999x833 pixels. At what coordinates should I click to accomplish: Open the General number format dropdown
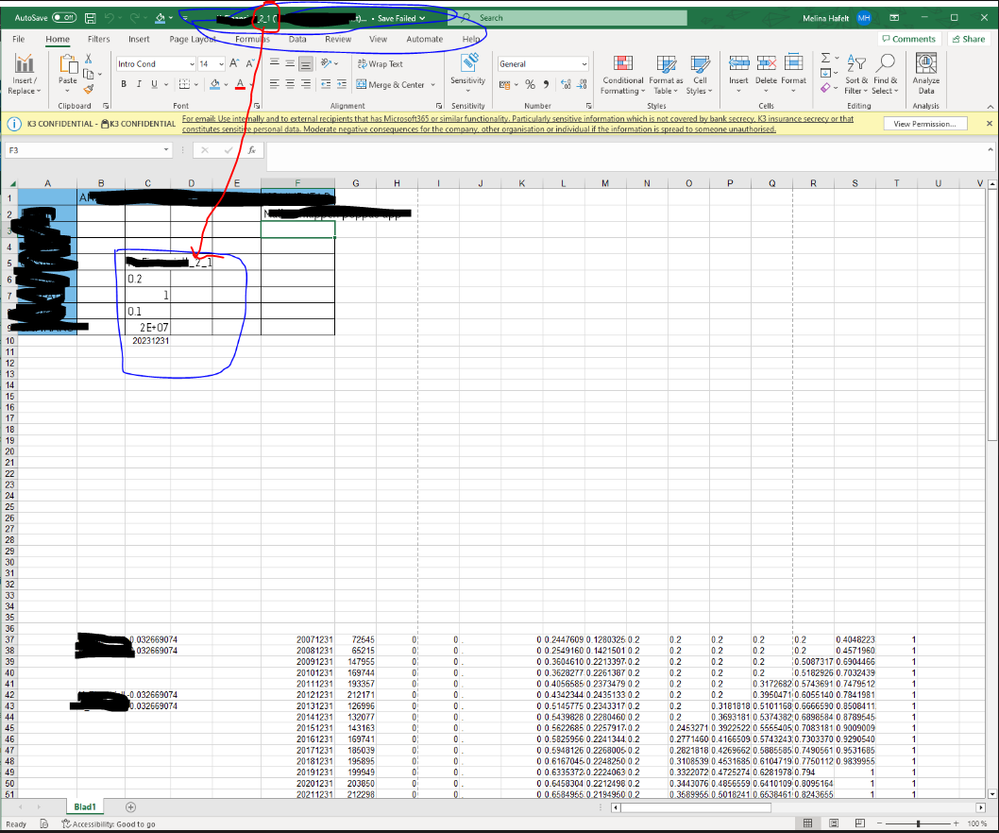[x=543, y=64]
